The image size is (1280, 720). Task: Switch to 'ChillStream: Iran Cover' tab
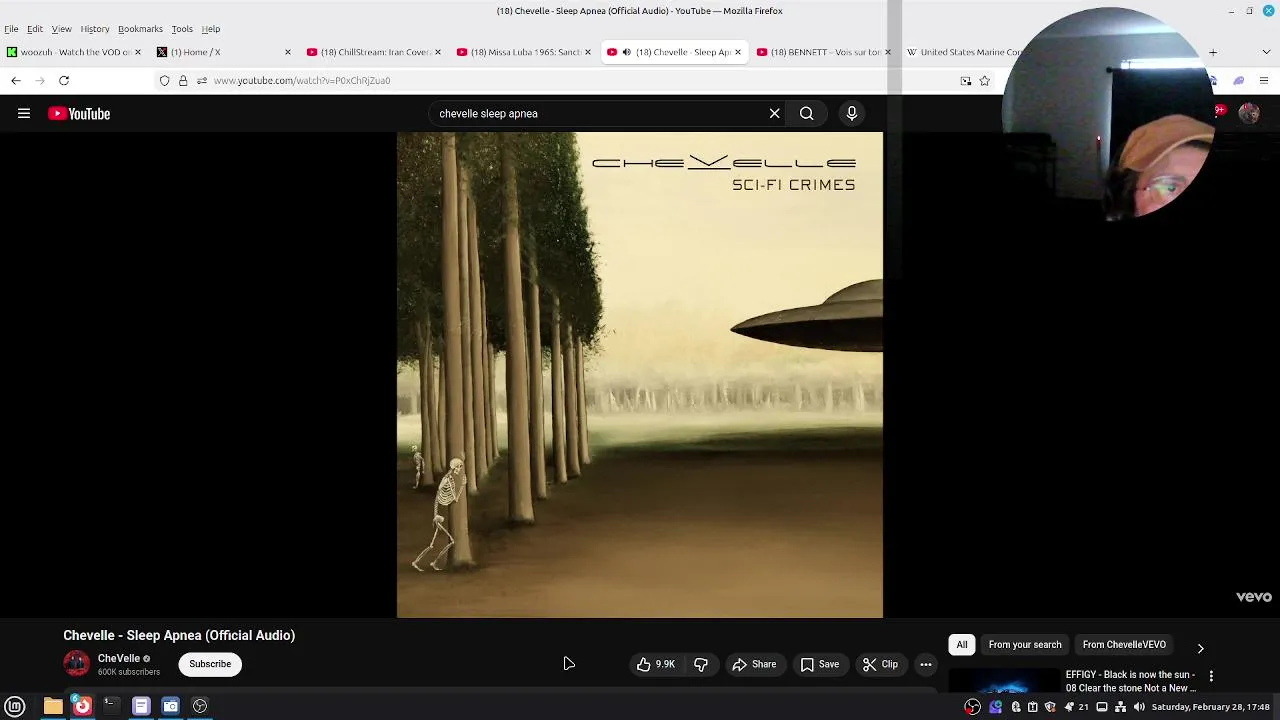pyautogui.click(x=373, y=52)
